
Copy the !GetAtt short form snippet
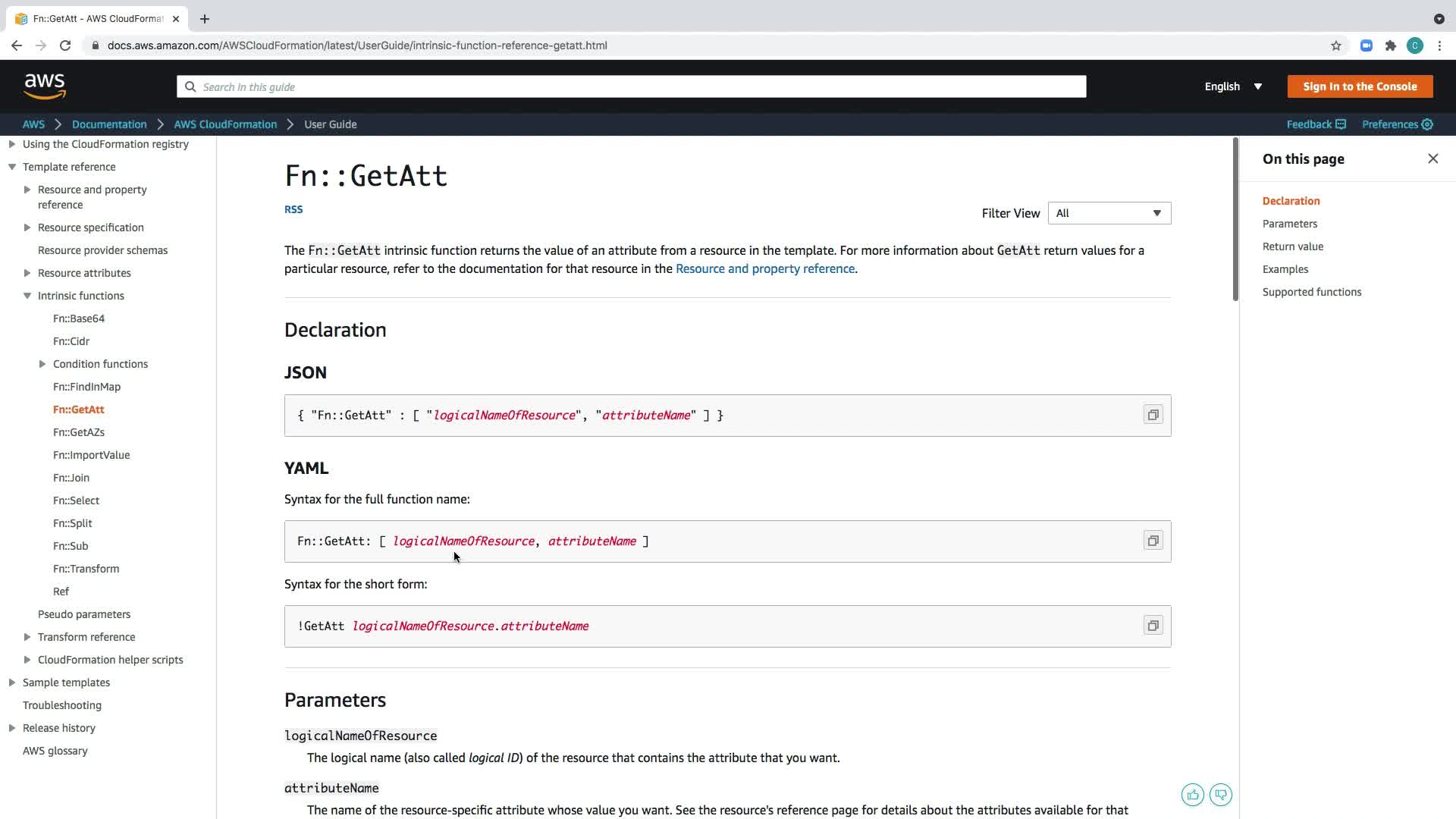(x=1153, y=626)
